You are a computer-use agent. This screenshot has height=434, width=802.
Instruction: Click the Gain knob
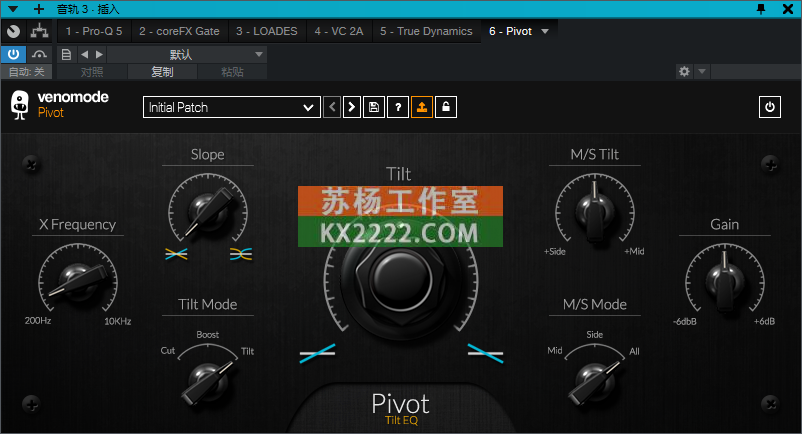[x=725, y=280]
